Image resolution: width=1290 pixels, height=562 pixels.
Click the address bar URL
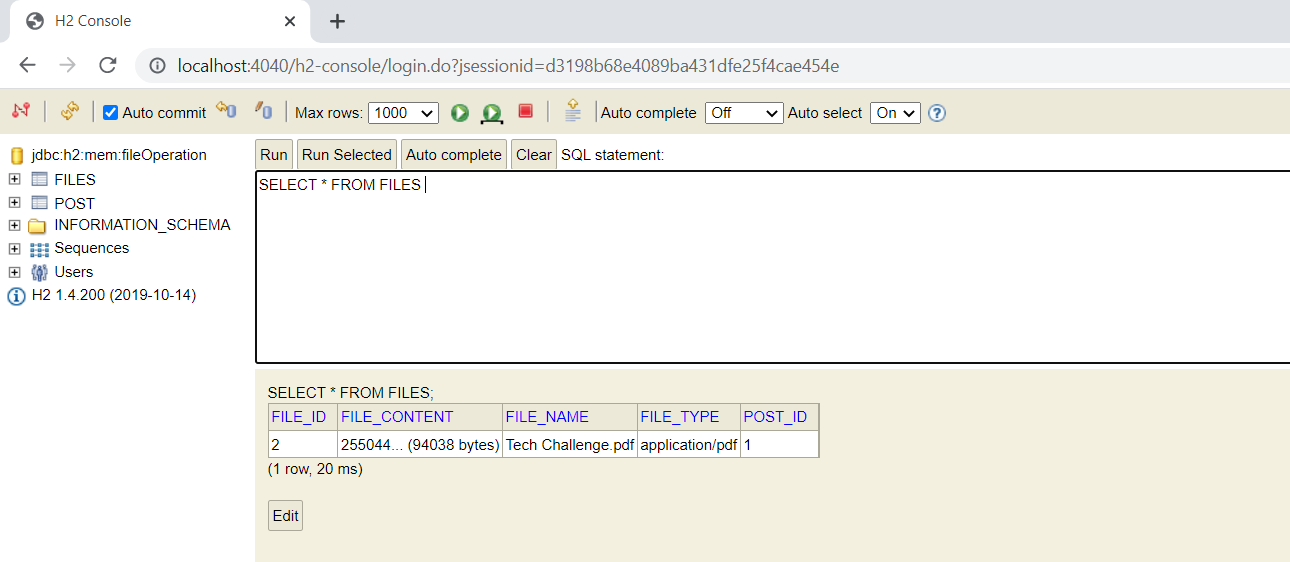508,66
